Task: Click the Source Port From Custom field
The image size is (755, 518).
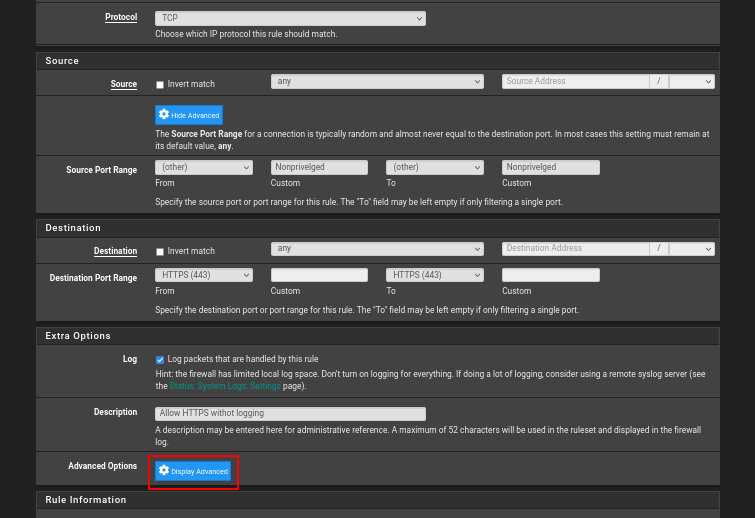Action: tap(319, 167)
